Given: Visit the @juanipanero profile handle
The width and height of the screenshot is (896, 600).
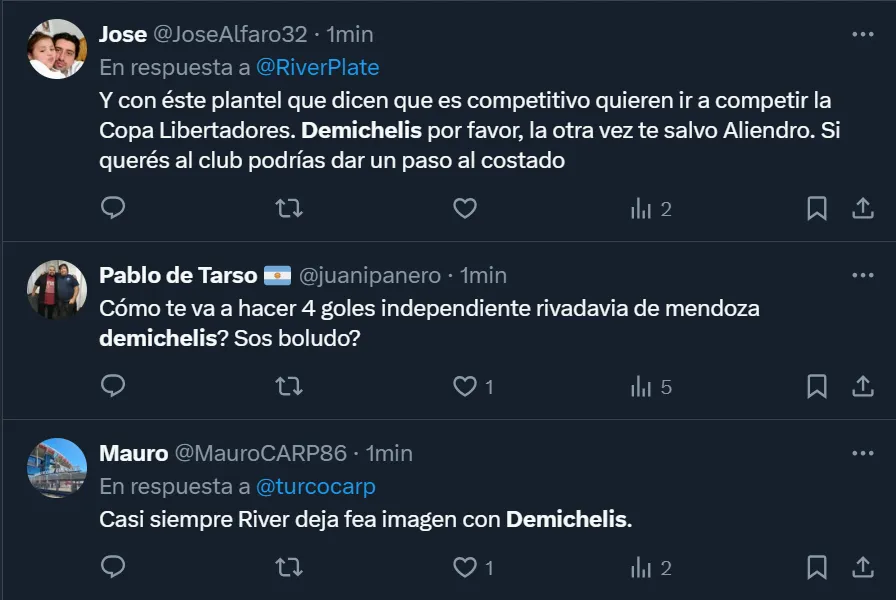Looking at the screenshot, I should (x=369, y=275).
